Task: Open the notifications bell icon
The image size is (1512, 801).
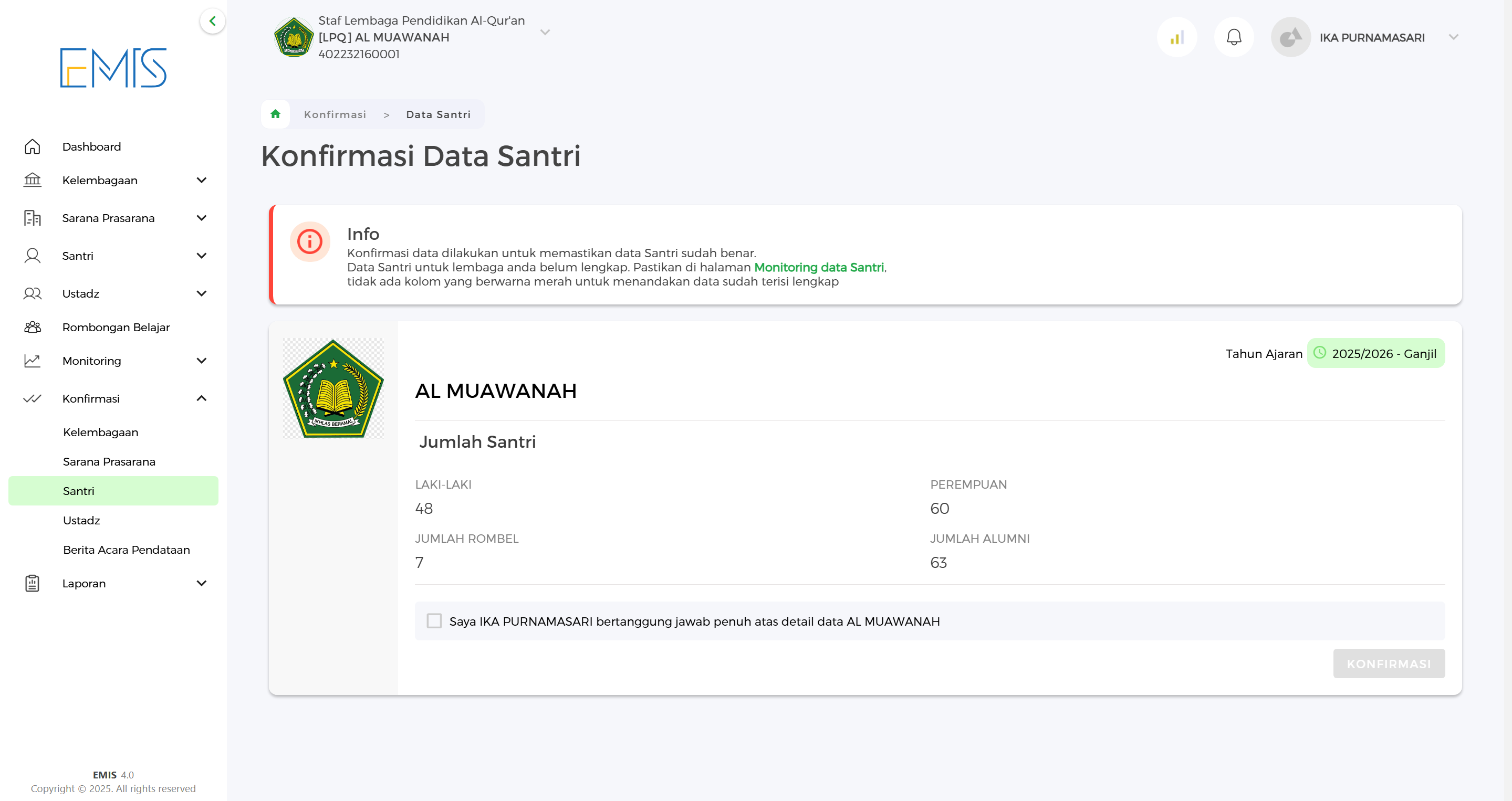Action: [x=1234, y=37]
